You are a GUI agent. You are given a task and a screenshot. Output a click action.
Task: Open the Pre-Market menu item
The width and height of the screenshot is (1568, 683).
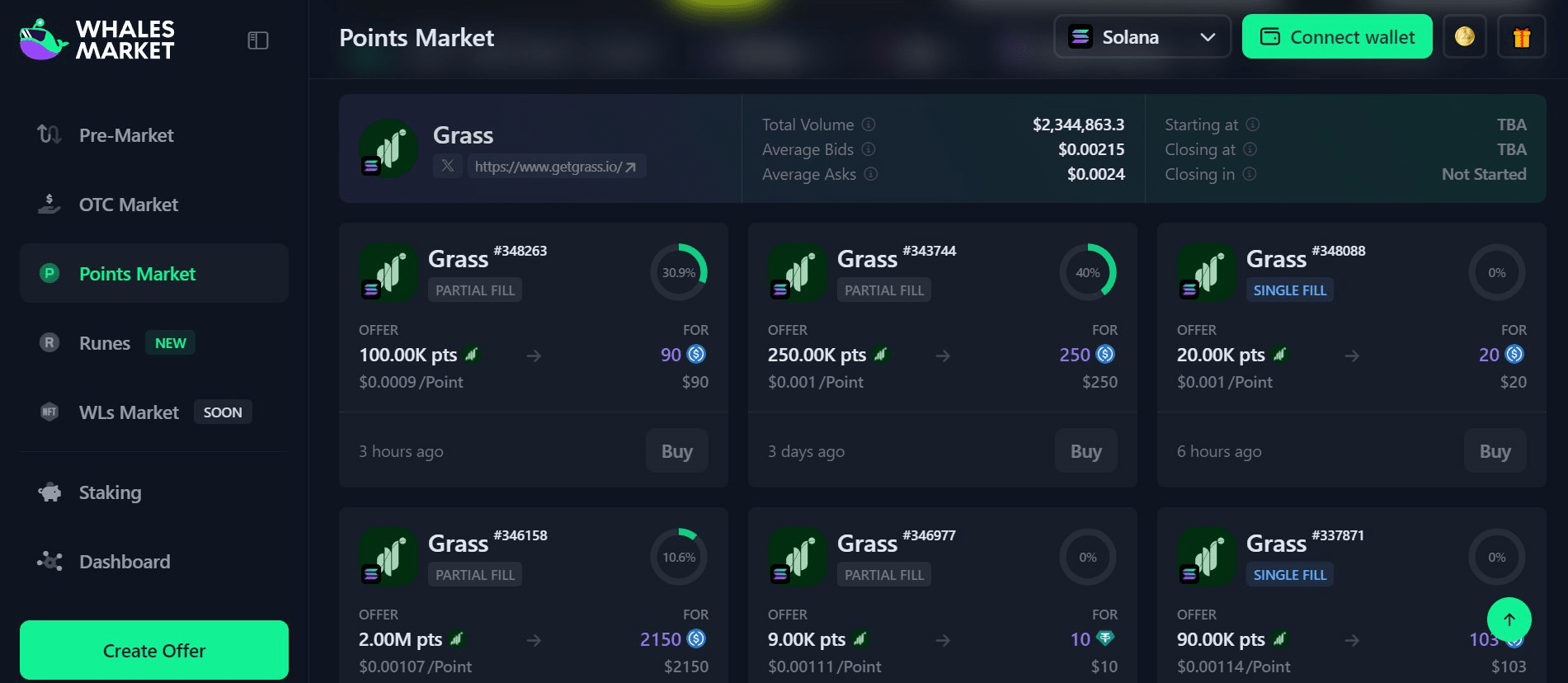126,135
